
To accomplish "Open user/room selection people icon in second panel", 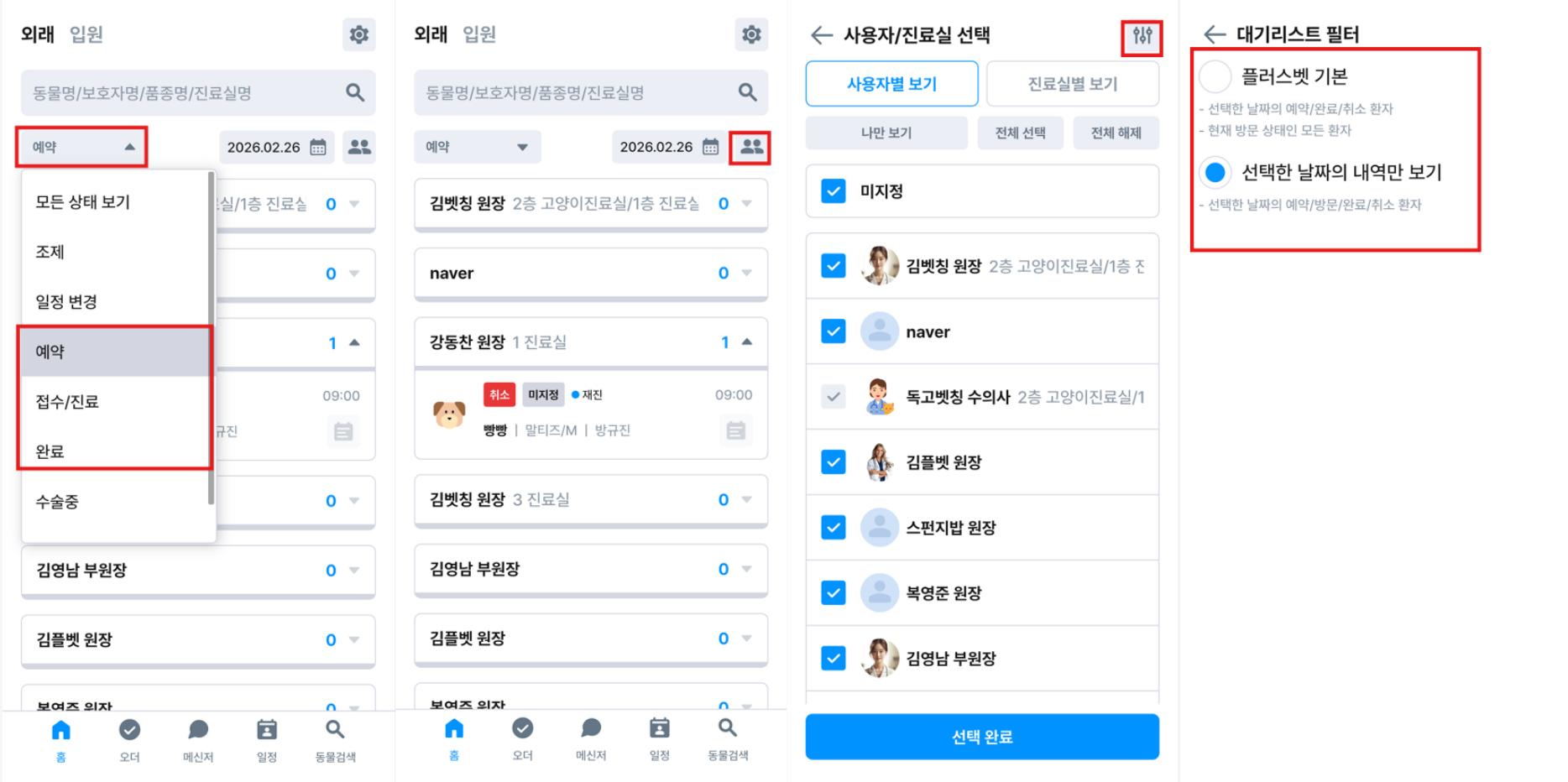I will pos(750,147).
